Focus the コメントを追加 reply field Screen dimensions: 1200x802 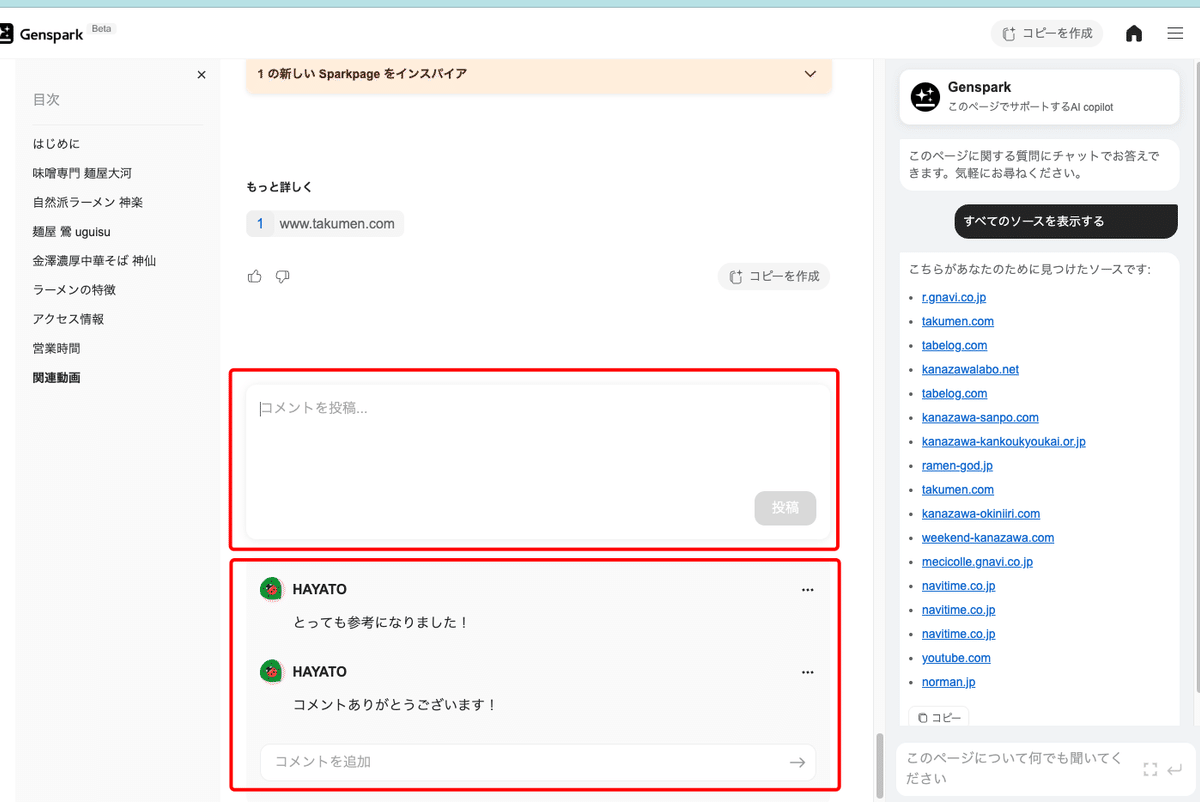(538, 762)
